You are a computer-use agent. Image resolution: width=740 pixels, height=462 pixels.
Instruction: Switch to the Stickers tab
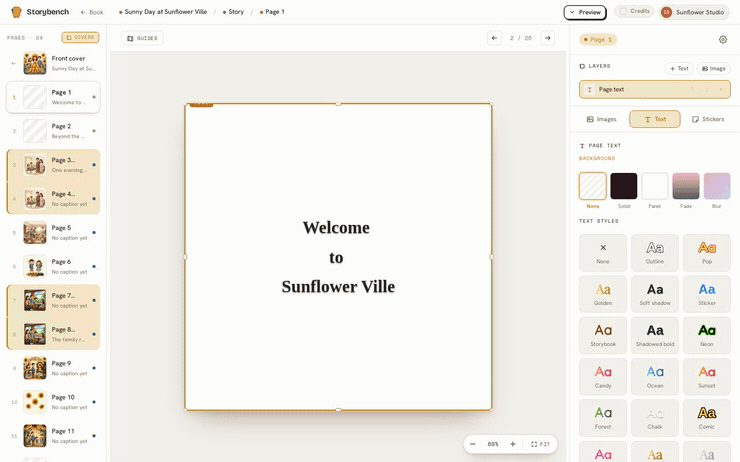[707, 119]
